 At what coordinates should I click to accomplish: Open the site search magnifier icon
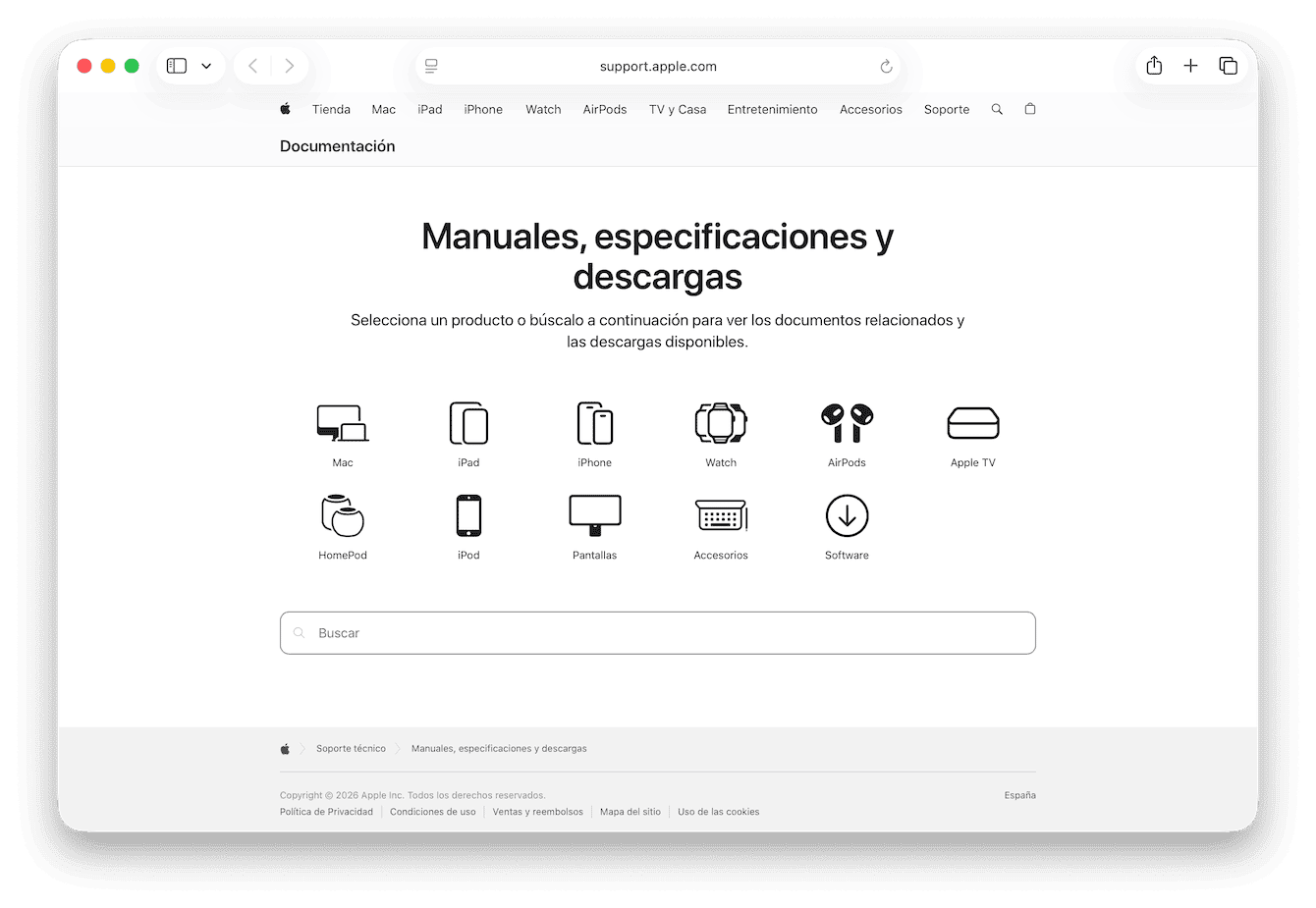coord(997,109)
